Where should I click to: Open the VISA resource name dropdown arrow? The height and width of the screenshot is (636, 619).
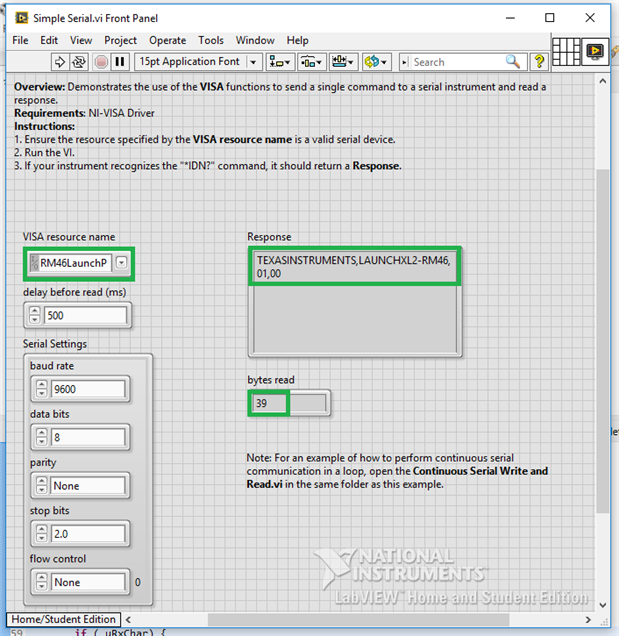pyautogui.click(x=121, y=263)
